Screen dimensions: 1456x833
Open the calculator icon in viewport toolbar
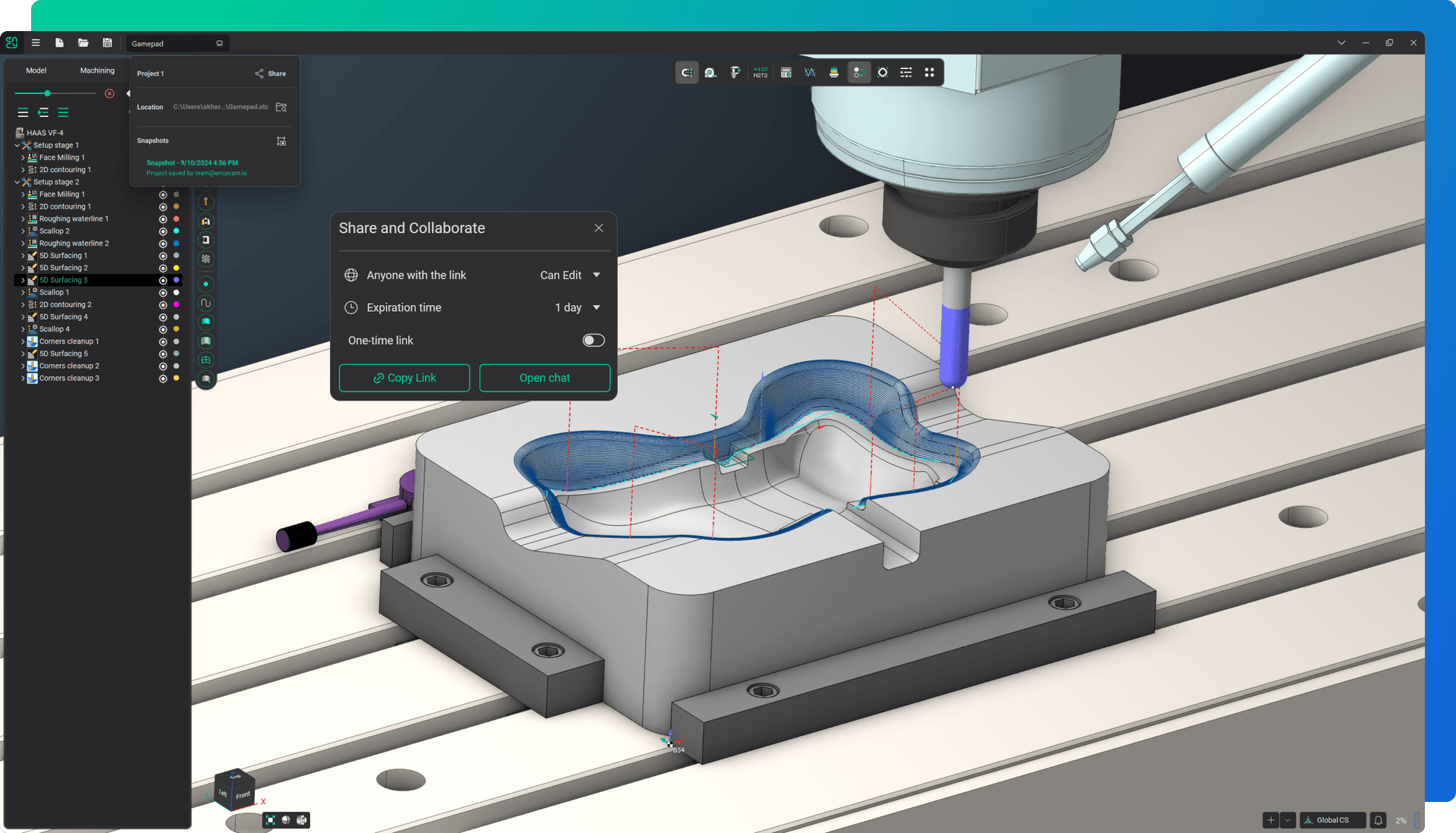coord(786,73)
